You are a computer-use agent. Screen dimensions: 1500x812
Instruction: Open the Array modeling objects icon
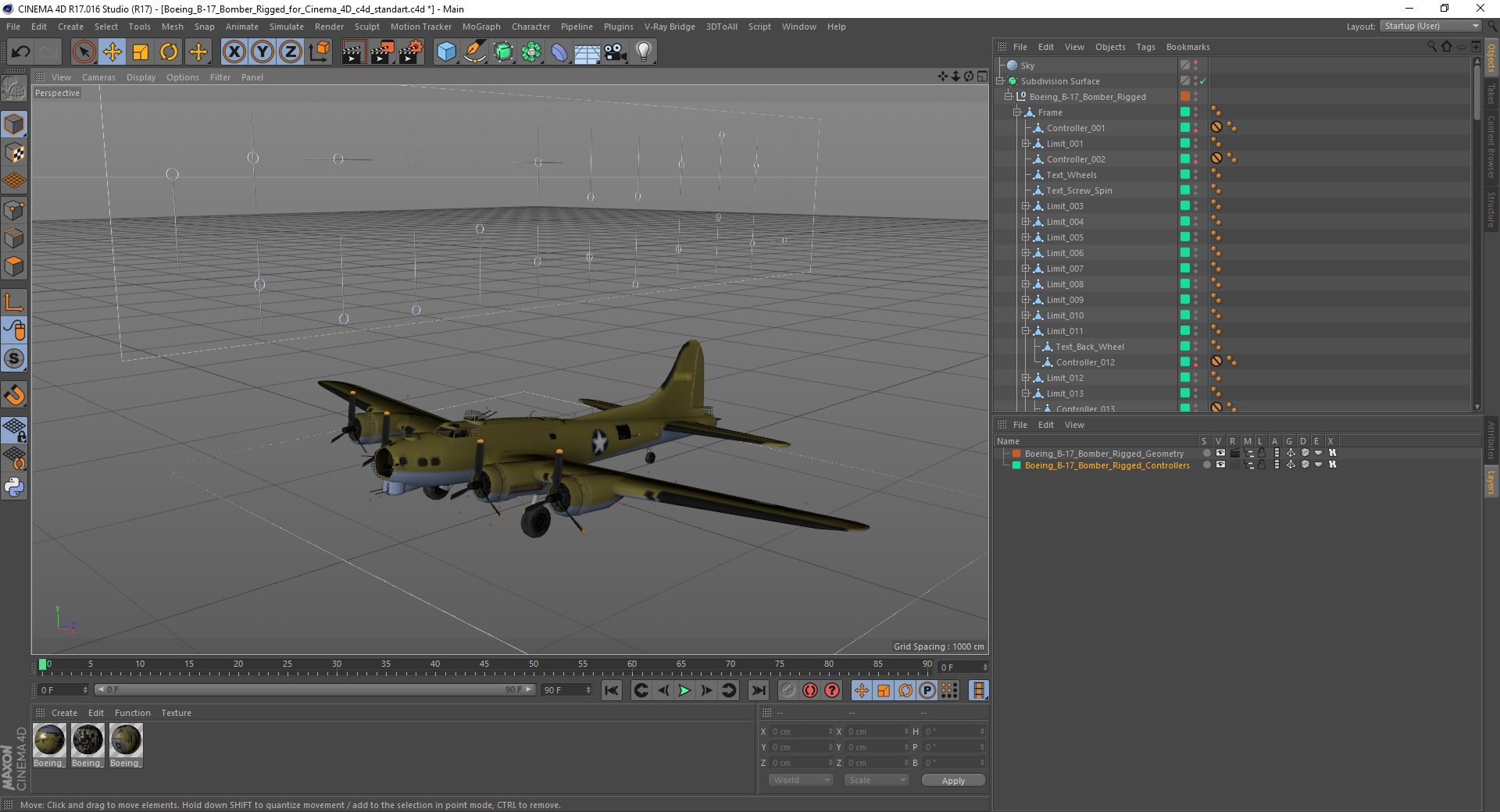(531, 52)
